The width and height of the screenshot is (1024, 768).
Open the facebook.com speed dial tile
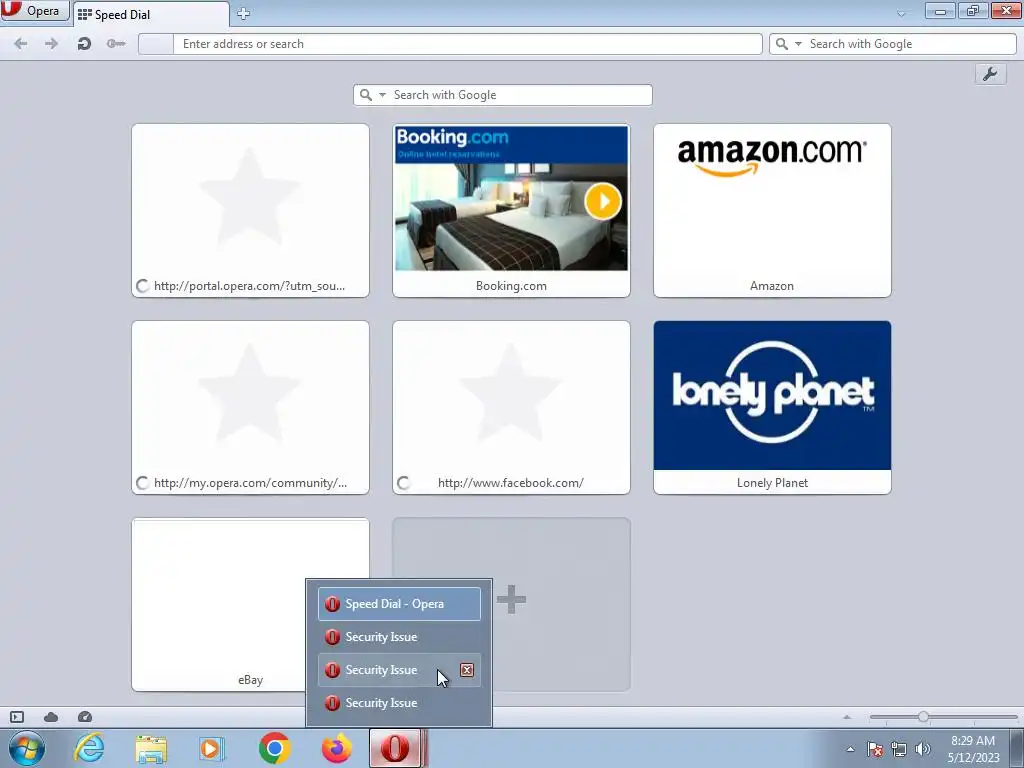[x=511, y=408]
